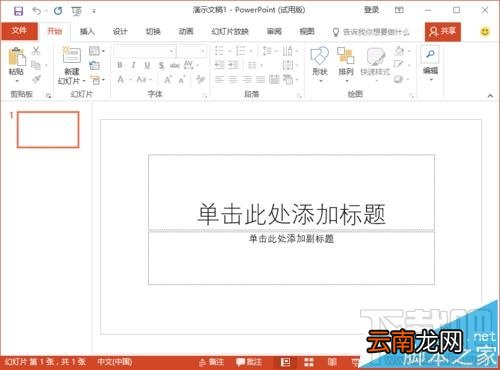This screenshot has width=500, height=370.
Task: Open Character Spacing AV dropdown
Action: [x=191, y=65]
